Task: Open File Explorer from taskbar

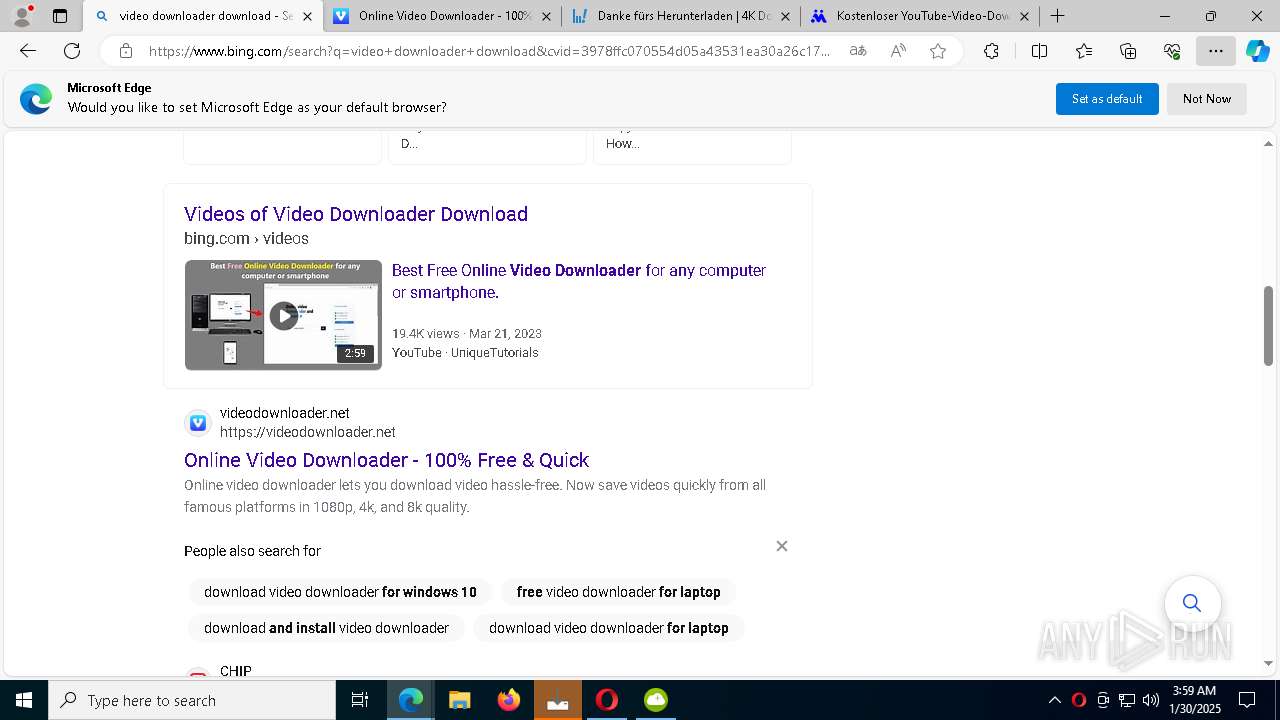Action: [x=459, y=700]
